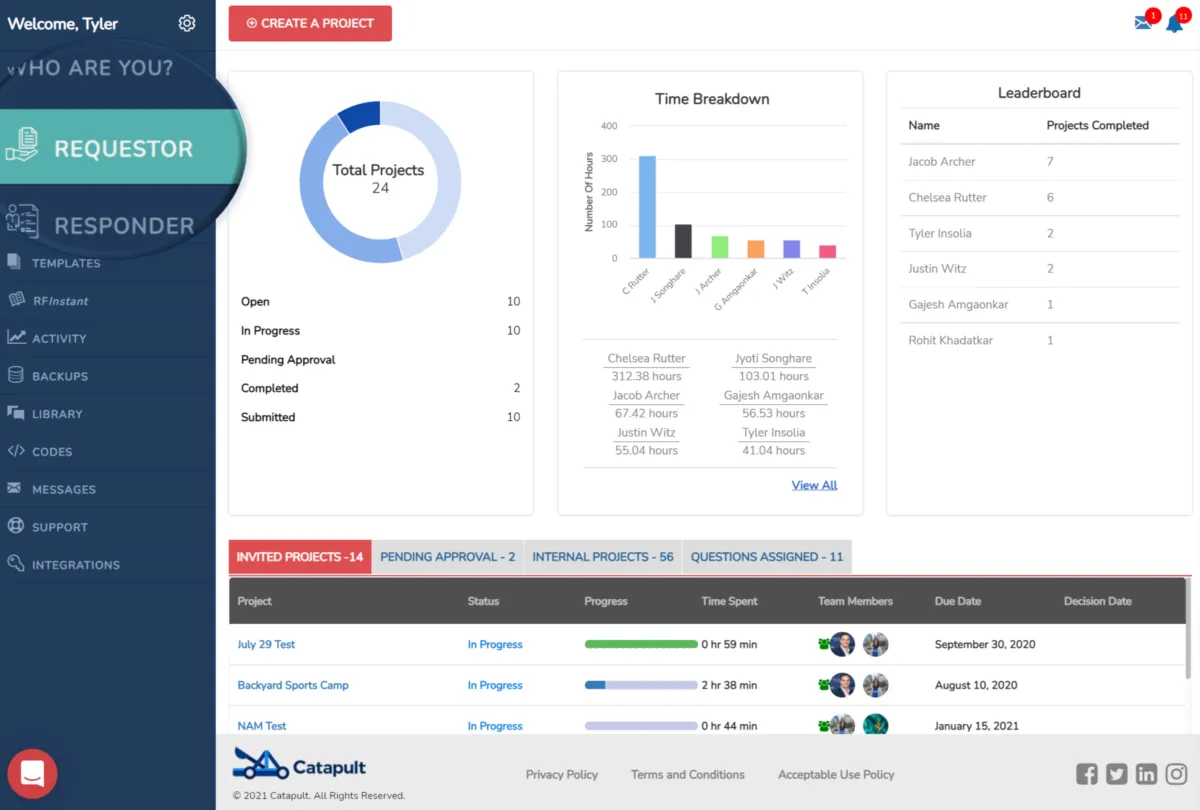Select the Requestor role icon
This screenshot has height=810, width=1200.
point(22,146)
